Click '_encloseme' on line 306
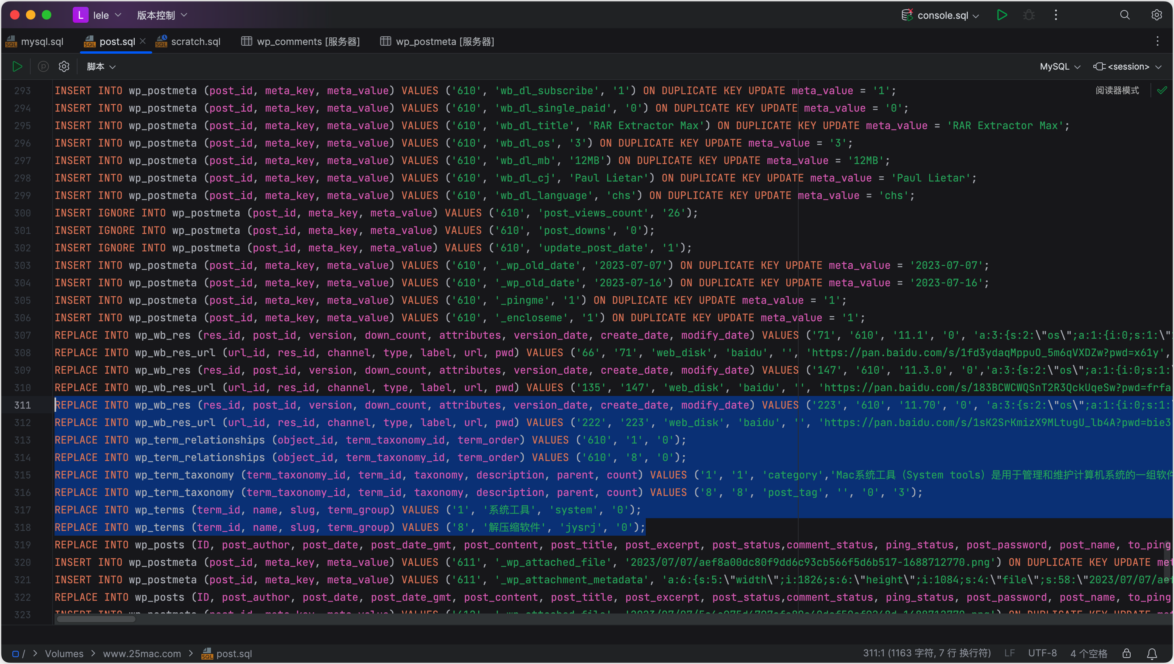 pyautogui.click(x=532, y=317)
